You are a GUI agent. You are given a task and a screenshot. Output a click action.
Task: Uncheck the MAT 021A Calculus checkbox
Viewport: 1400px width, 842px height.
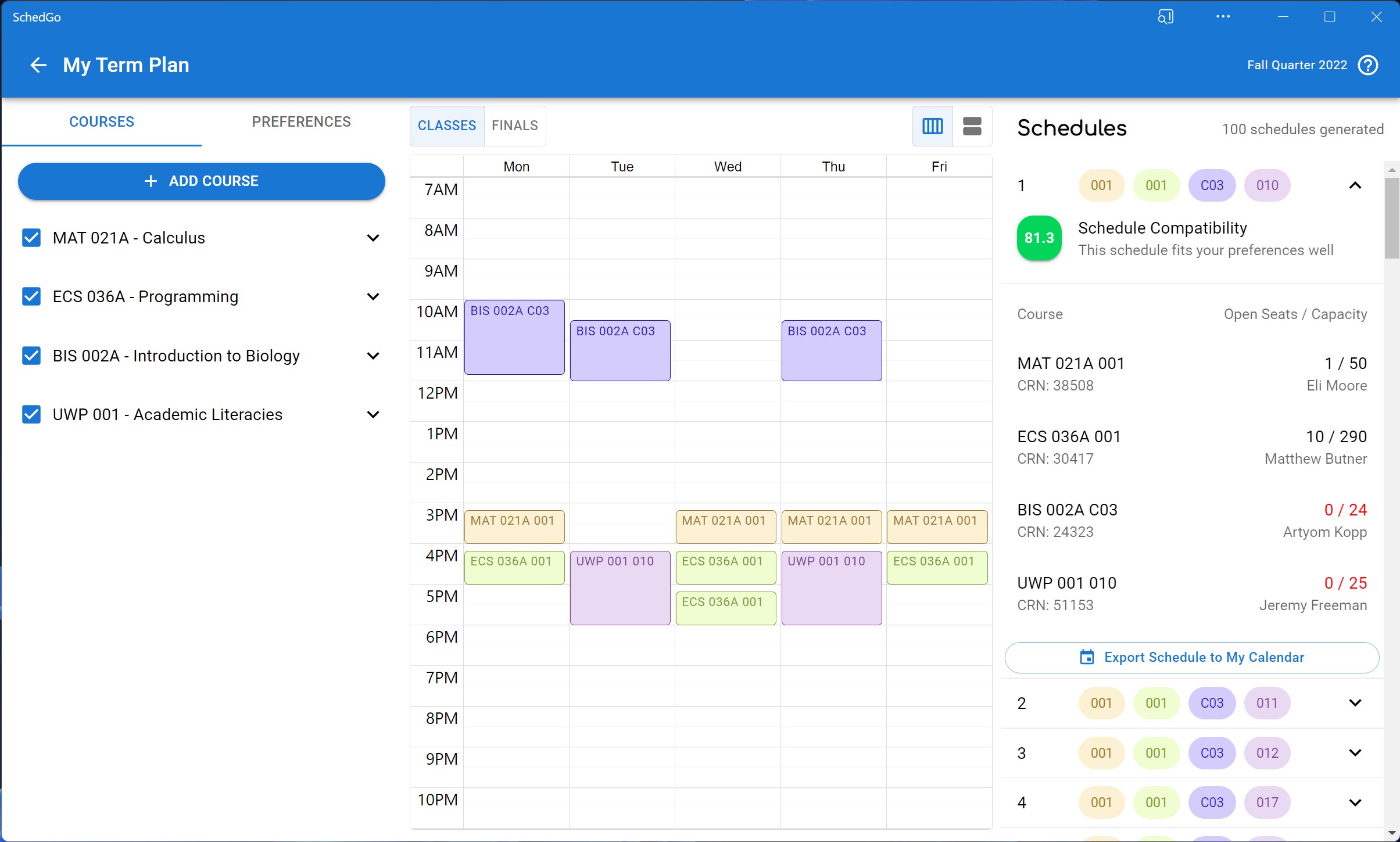31,238
